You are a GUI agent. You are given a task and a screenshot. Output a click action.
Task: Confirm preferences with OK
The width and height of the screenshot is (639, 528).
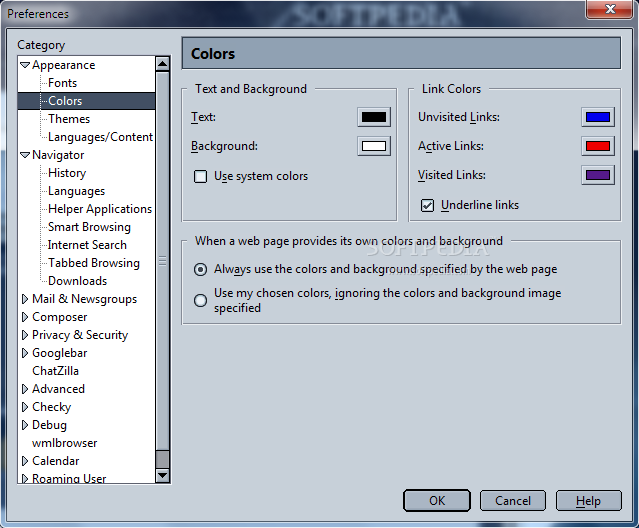pyautogui.click(x=437, y=500)
